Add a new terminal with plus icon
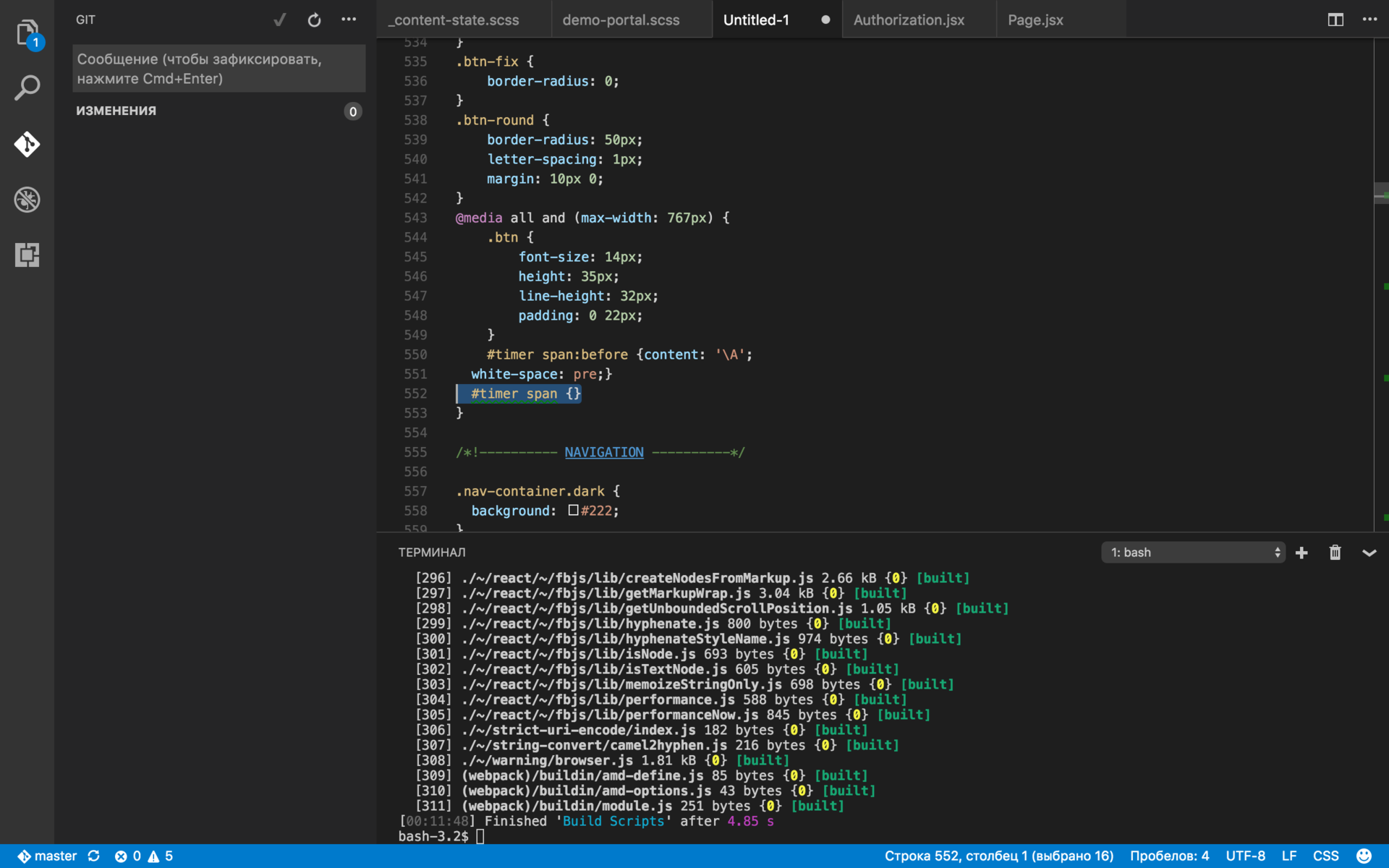Screen dimensions: 1389x868 (x=1301, y=553)
